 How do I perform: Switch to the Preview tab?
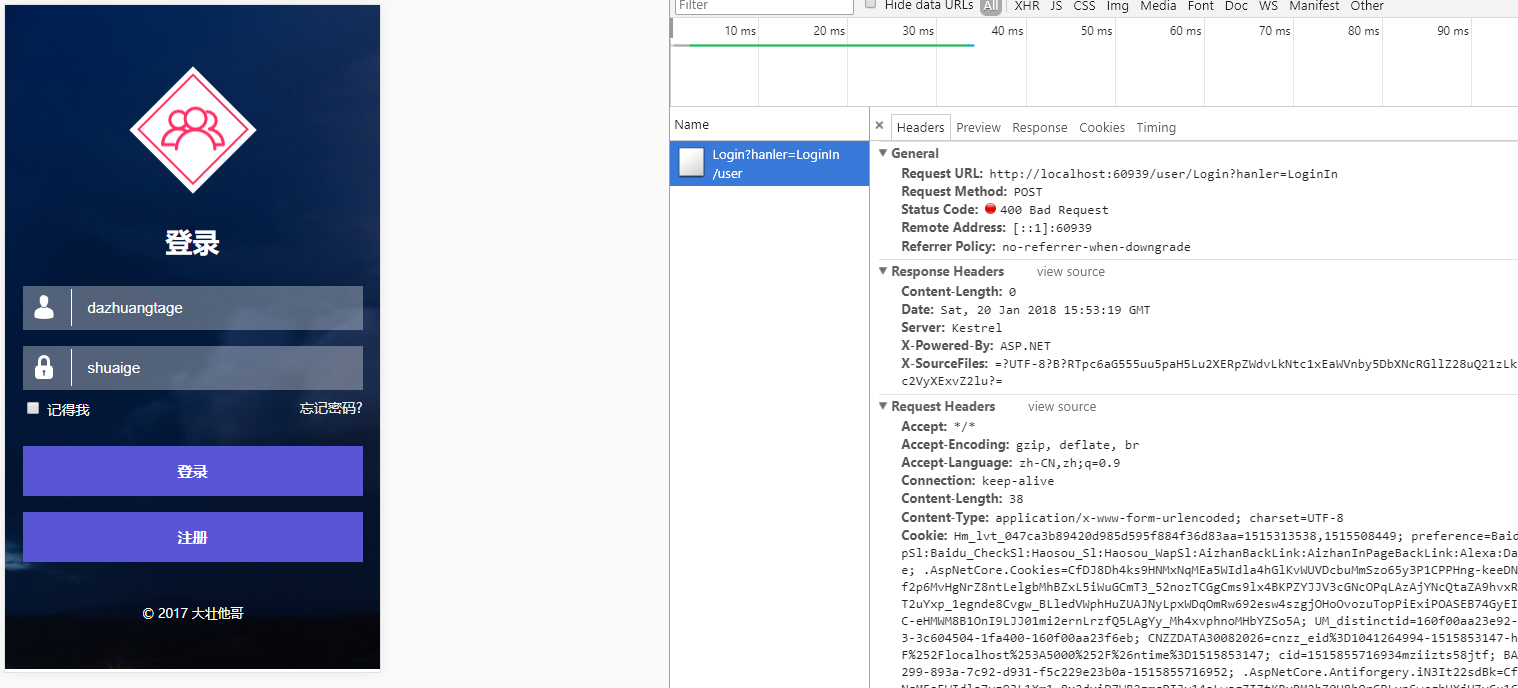pyautogui.click(x=978, y=127)
